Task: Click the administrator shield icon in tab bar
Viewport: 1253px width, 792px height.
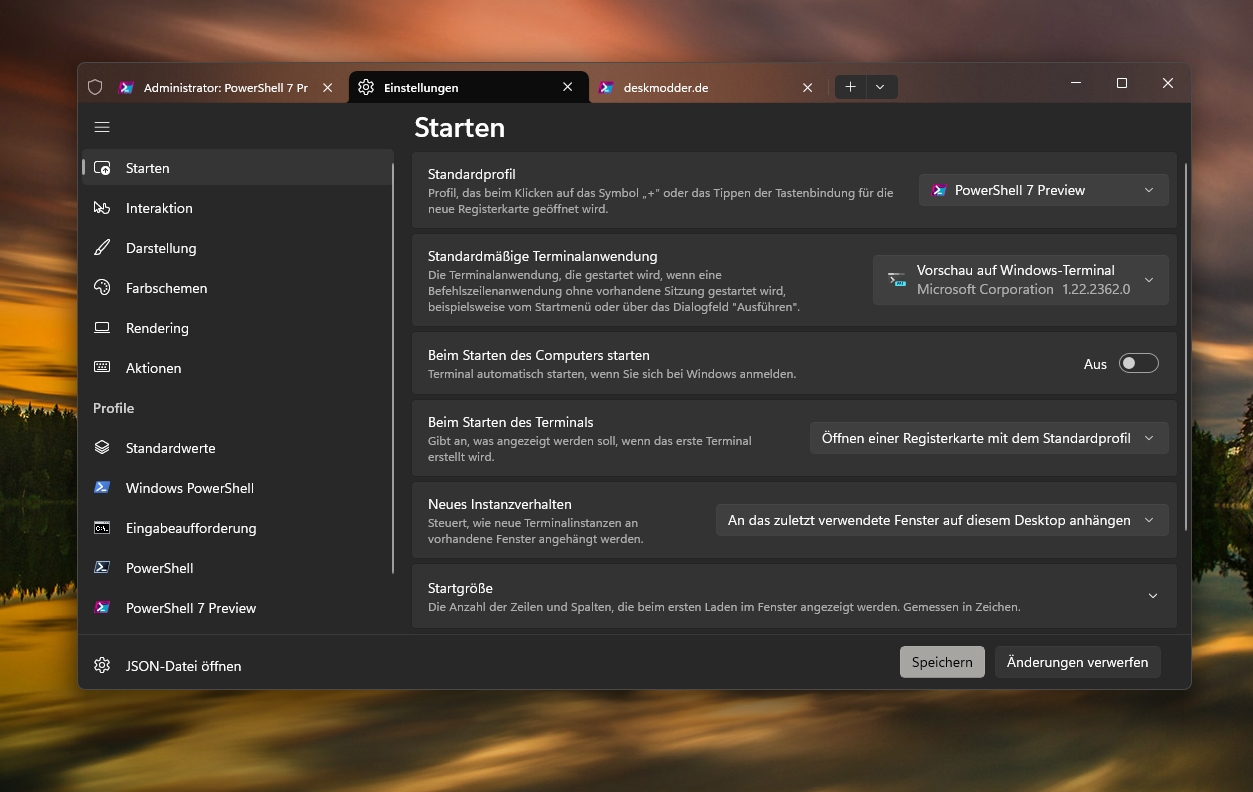Action: point(95,87)
